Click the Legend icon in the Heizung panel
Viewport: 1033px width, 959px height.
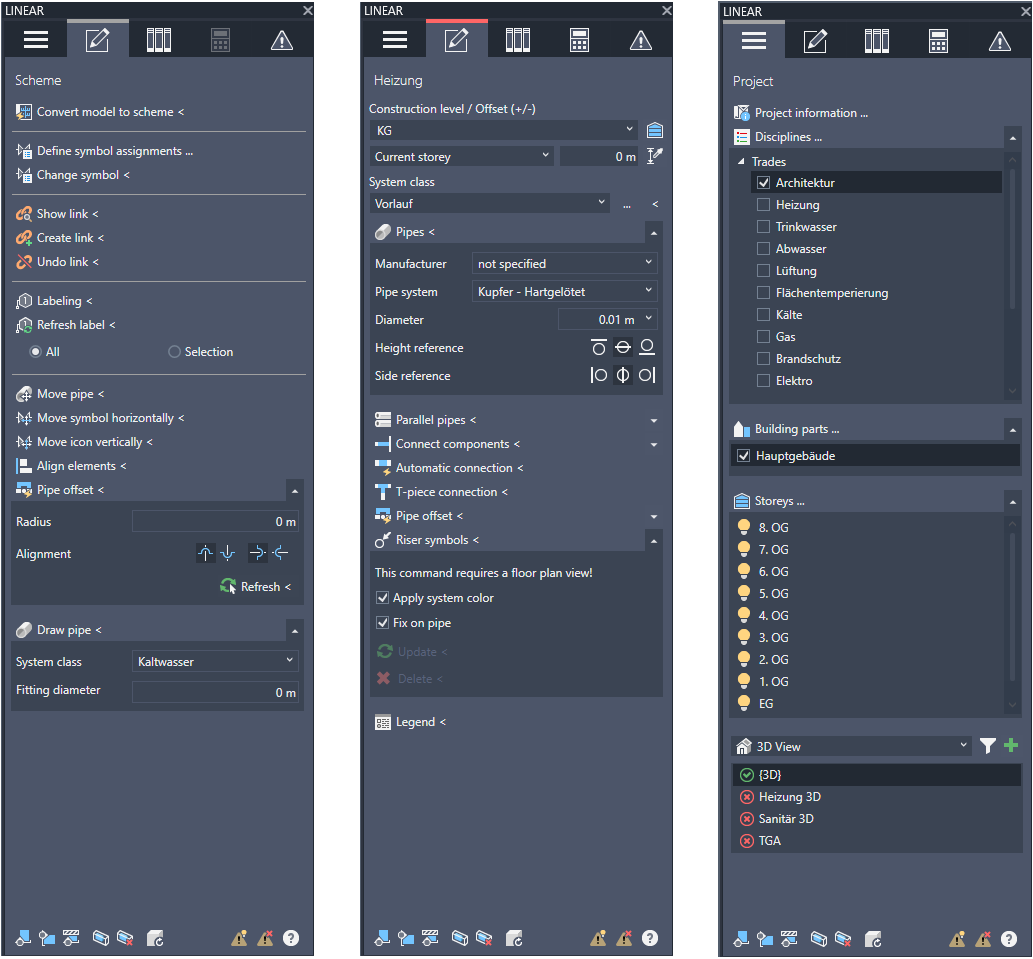[x=382, y=722]
